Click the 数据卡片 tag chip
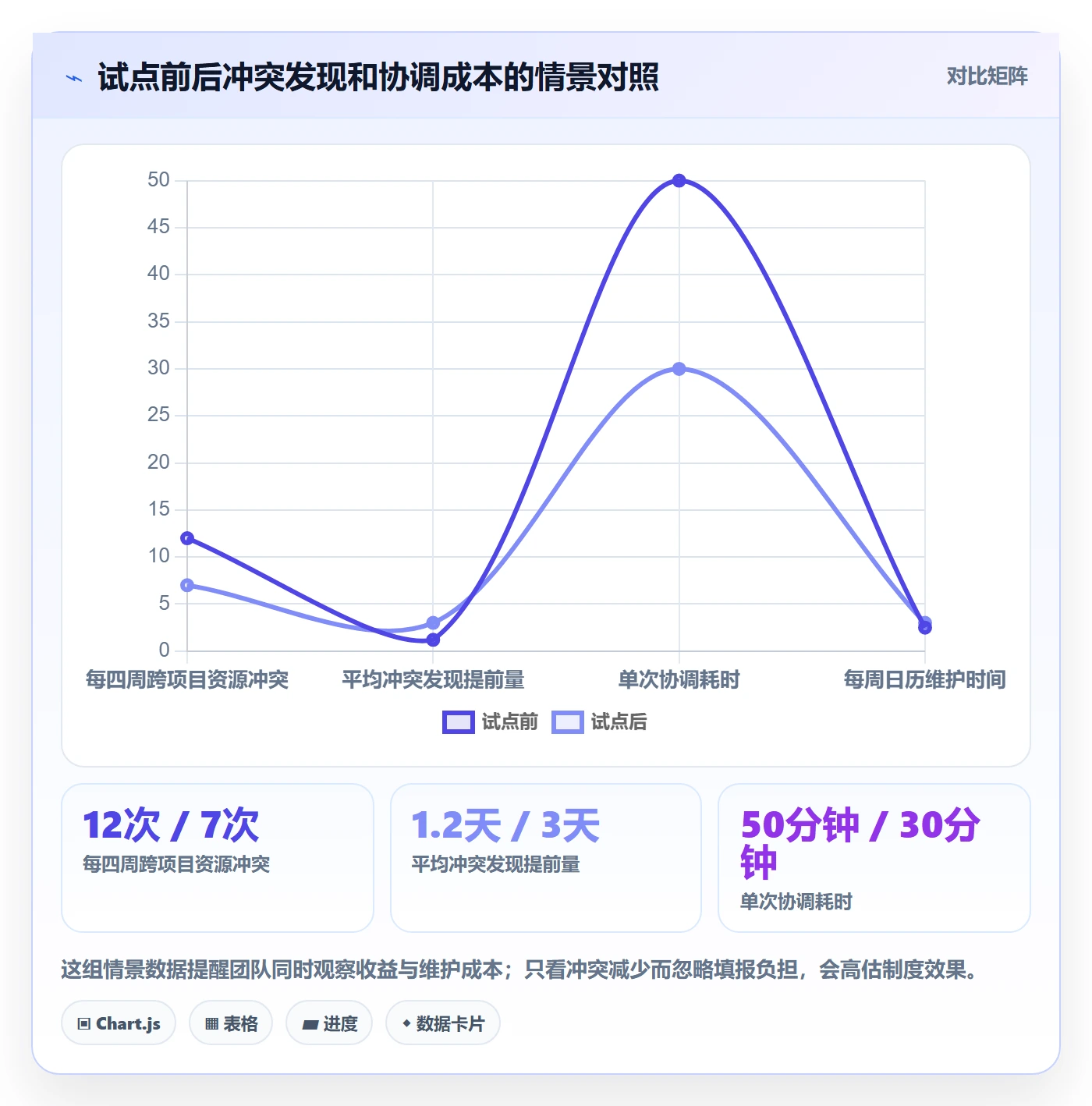The width and height of the screenshot is (1092, 1106). coord(443,1023)
